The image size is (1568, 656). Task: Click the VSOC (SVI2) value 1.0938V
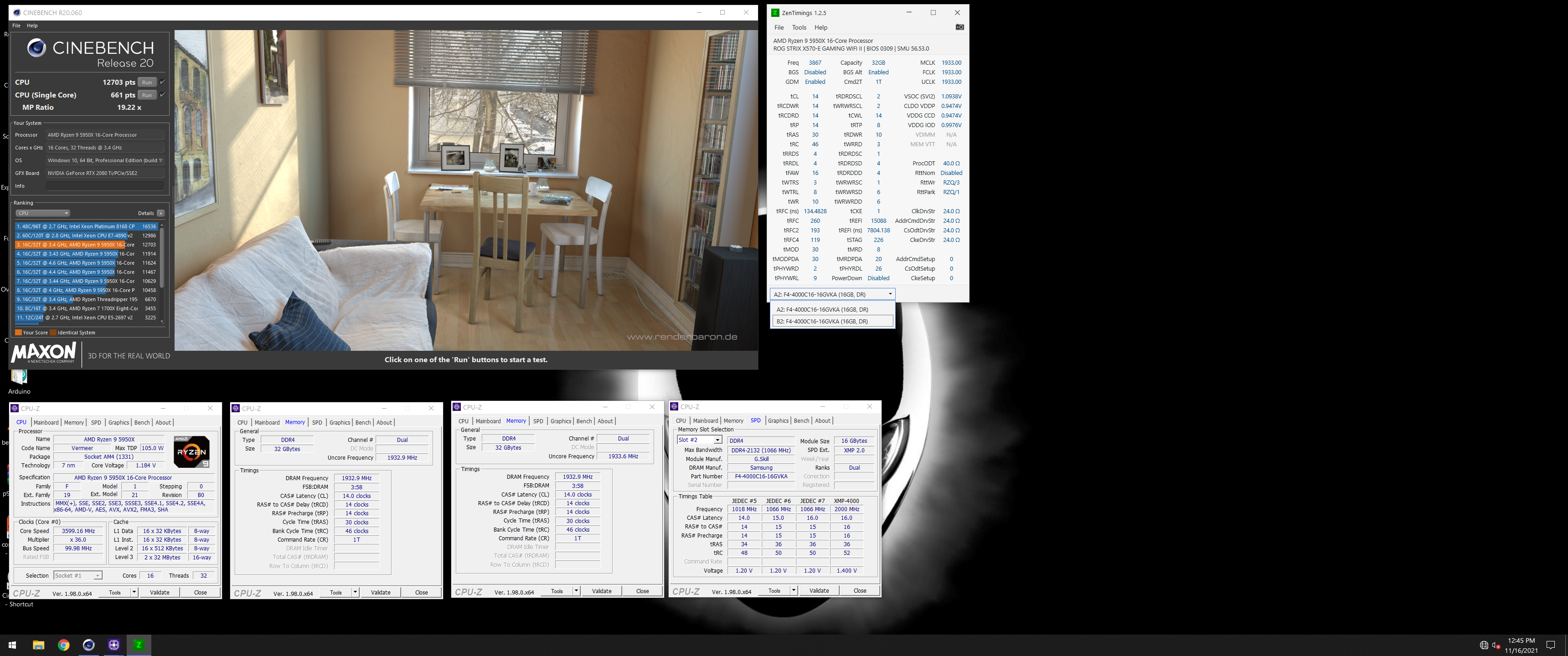[951, 96]
